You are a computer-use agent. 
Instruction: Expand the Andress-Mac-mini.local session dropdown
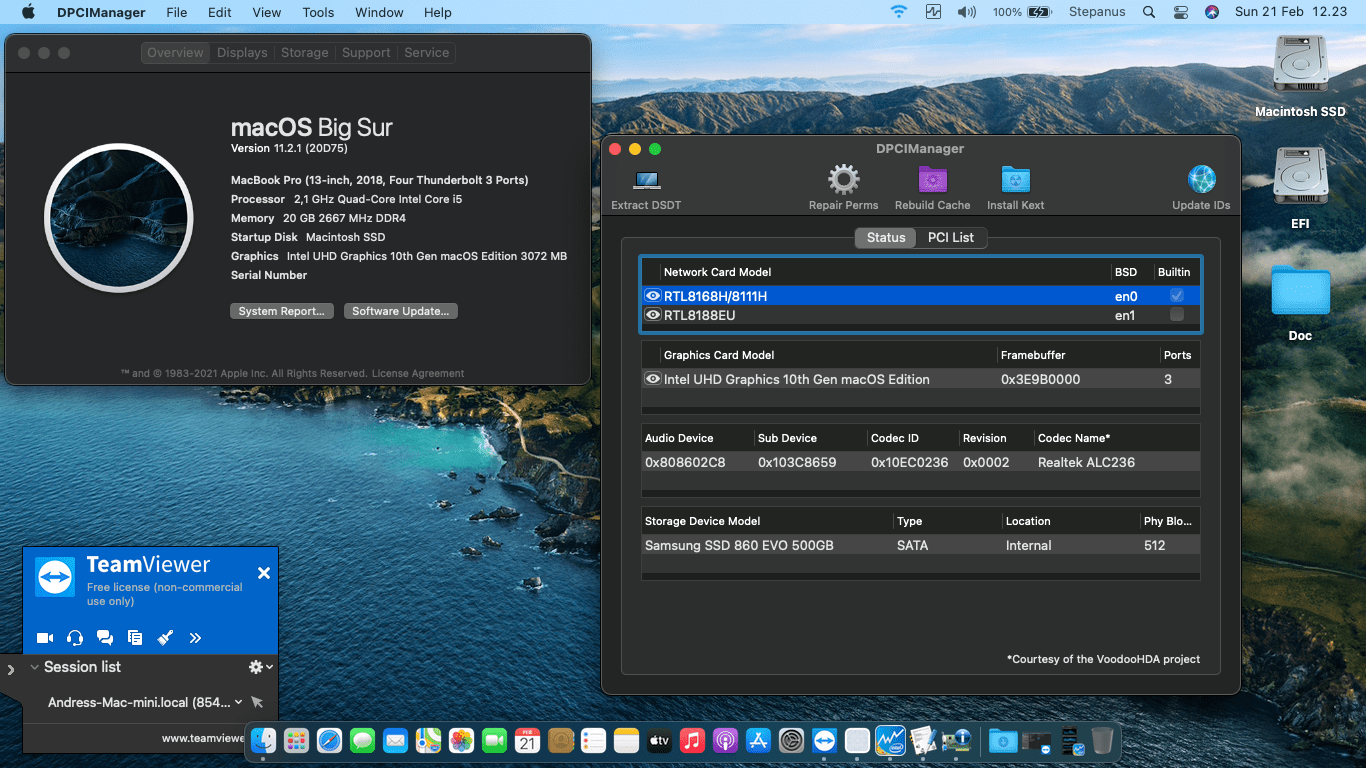click(x=238, y=702)
